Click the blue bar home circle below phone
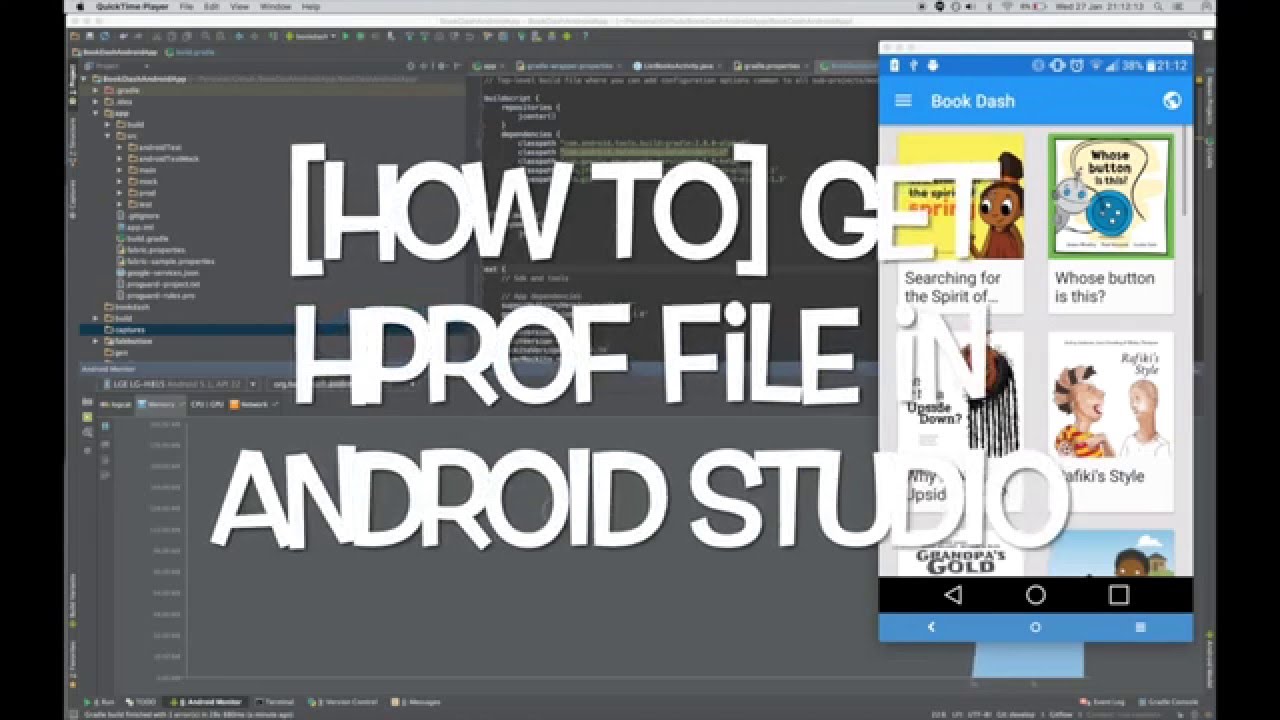The width and height of the screenshot is (1280, 720). 1035,627
